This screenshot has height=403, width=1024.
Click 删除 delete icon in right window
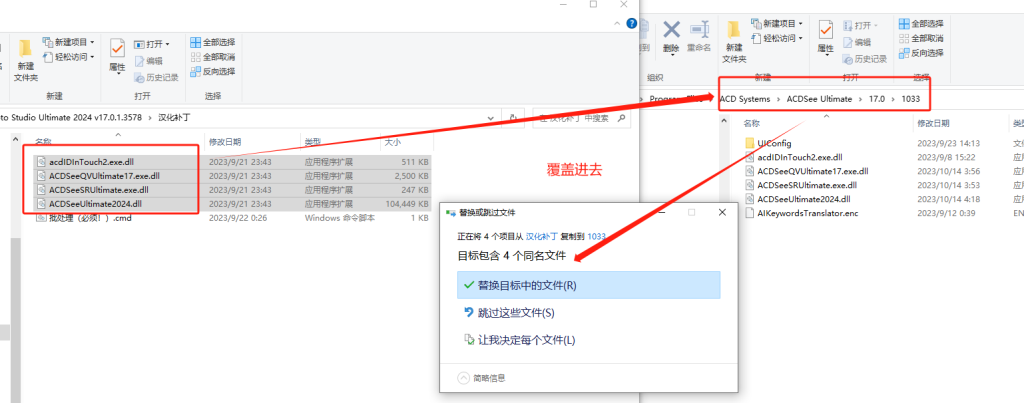pos(671,37)
